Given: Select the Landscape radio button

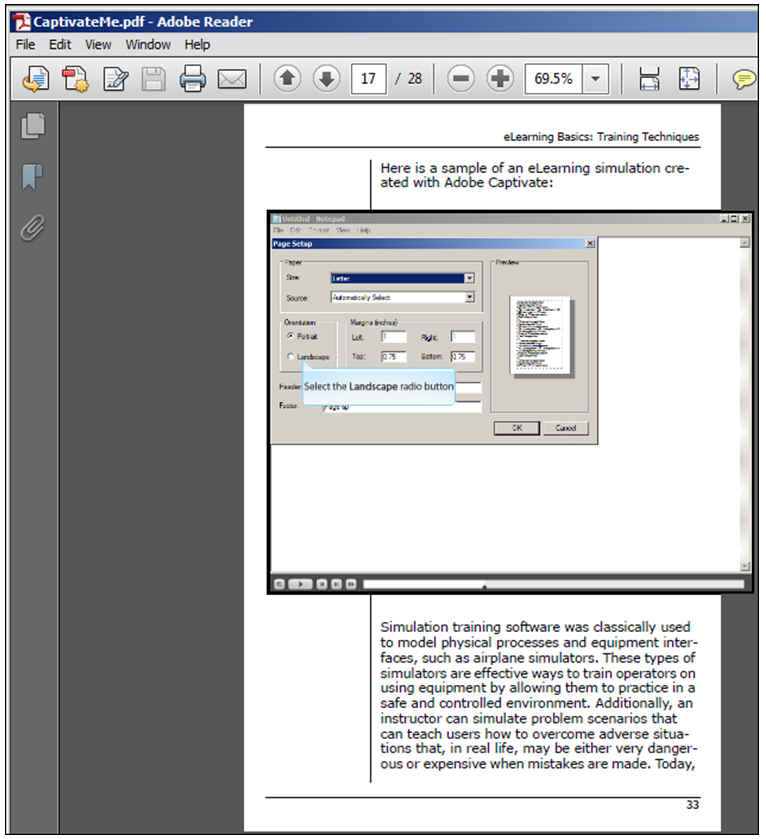Looking at the screenshot, I should (x=291, y=356).
